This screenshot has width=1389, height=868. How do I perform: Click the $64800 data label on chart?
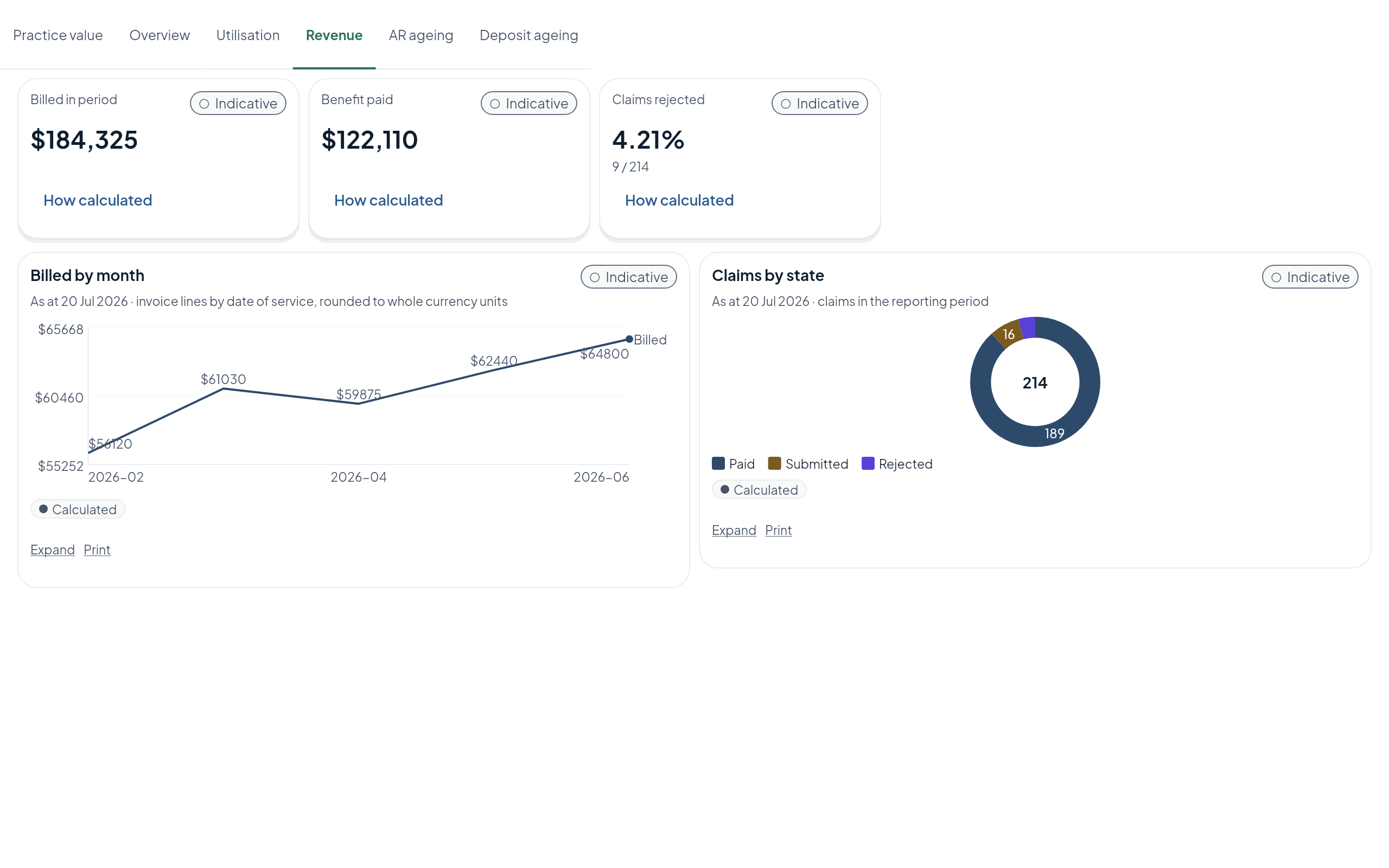click(604, 354)
